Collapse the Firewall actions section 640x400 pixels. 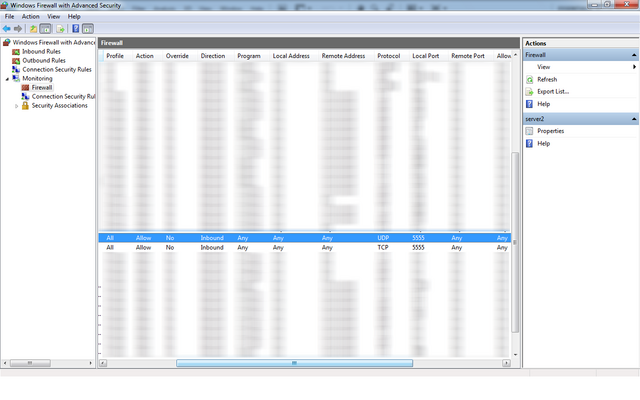[634, 55]
